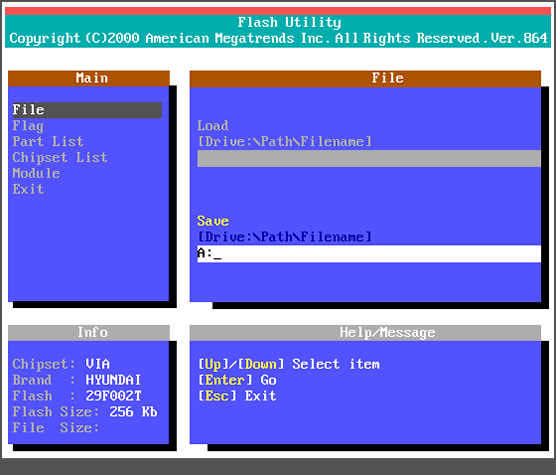
Task: Select the File item in Main menu
Action: point(87,110)
